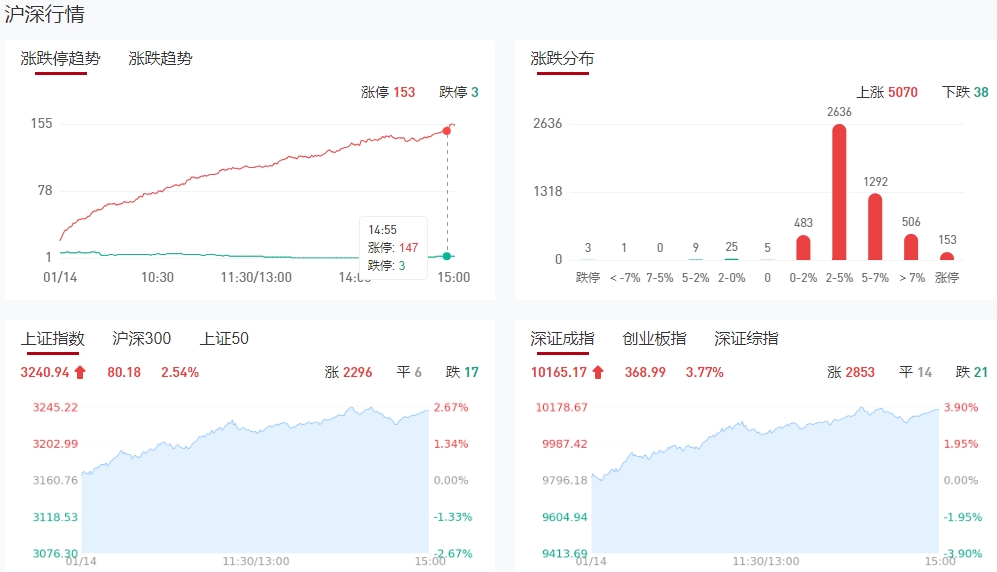The height and width of the screenshot is (572, 997).
Task: Click the red up arrow beside 10165.17
Action: point(598,372)
